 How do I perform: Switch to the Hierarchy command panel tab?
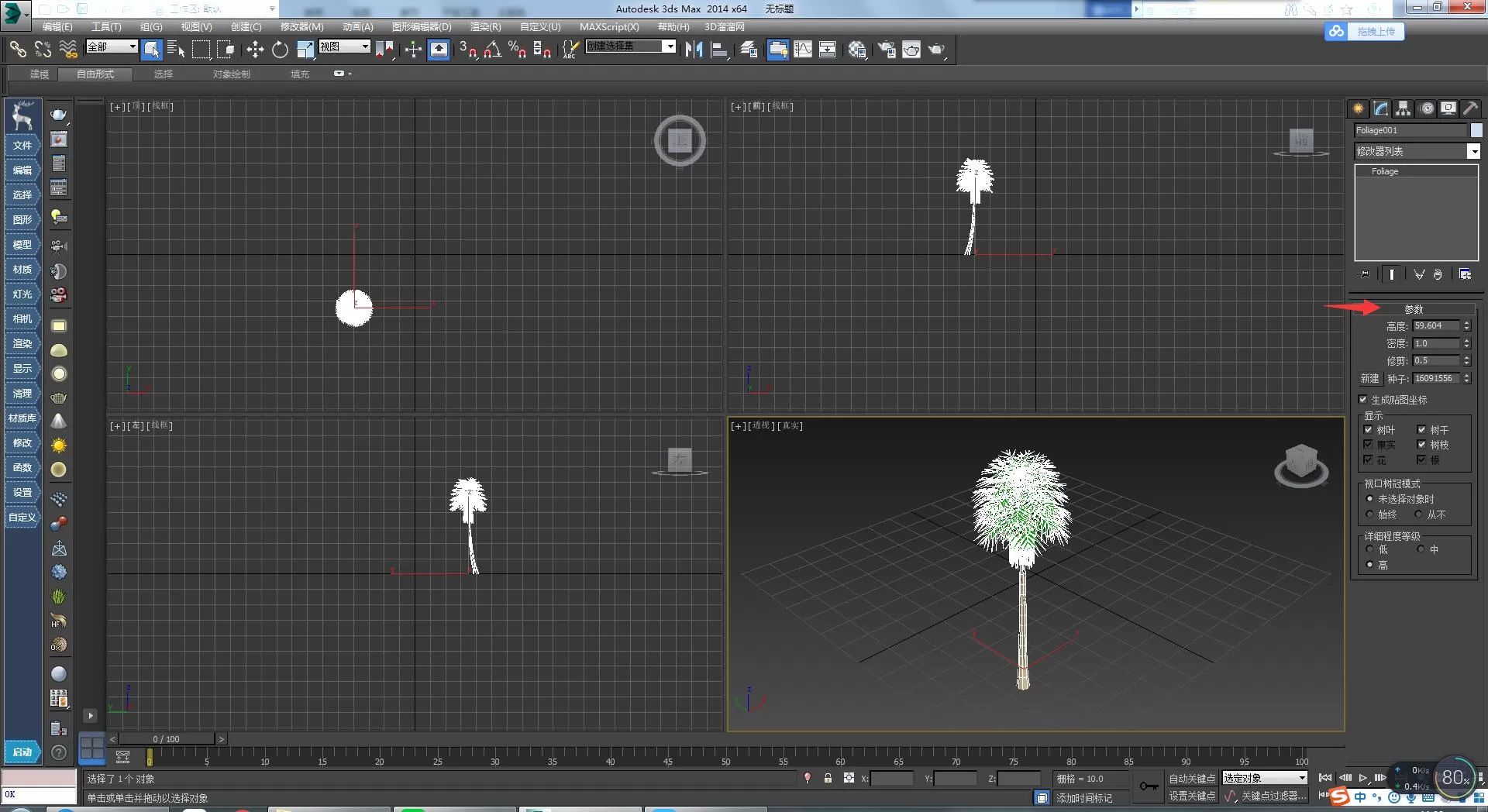tap(1403, 108)
